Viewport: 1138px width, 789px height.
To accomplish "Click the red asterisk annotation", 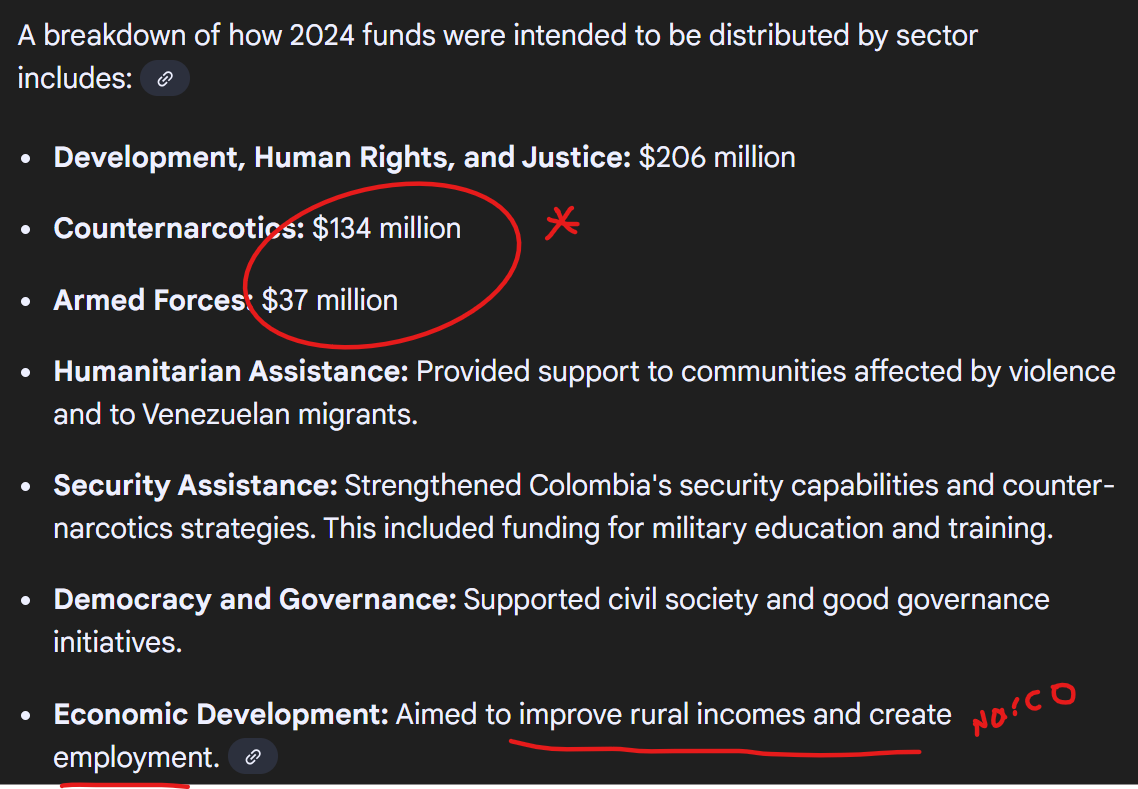I will (562, 224).
